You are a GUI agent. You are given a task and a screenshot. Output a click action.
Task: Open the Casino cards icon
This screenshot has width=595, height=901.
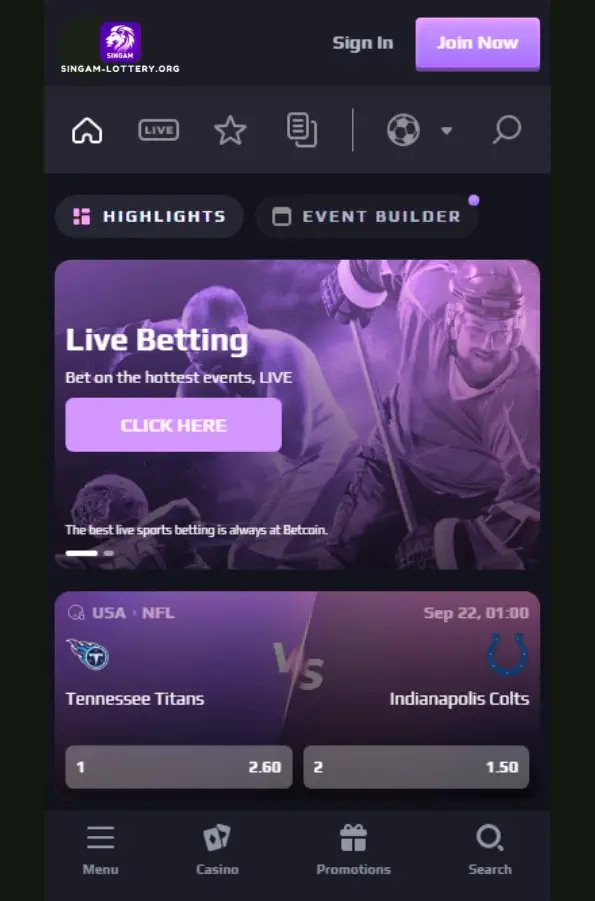217,838
